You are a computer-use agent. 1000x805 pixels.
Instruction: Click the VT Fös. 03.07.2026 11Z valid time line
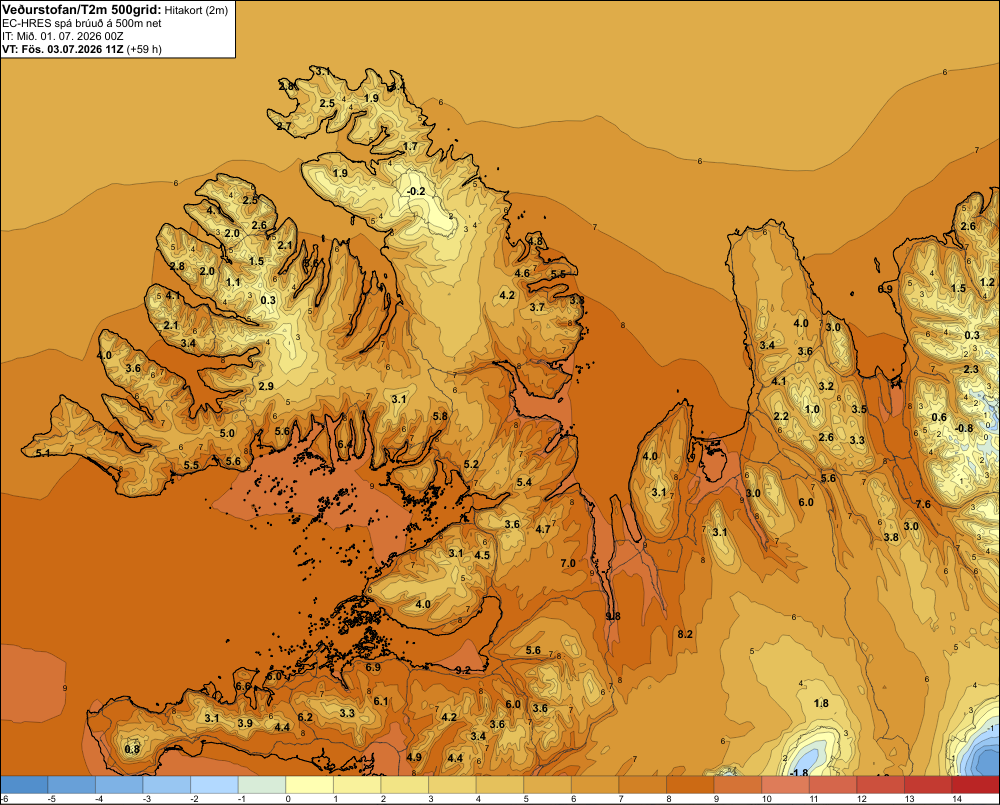pyautogui.click(x=82, y=49)
